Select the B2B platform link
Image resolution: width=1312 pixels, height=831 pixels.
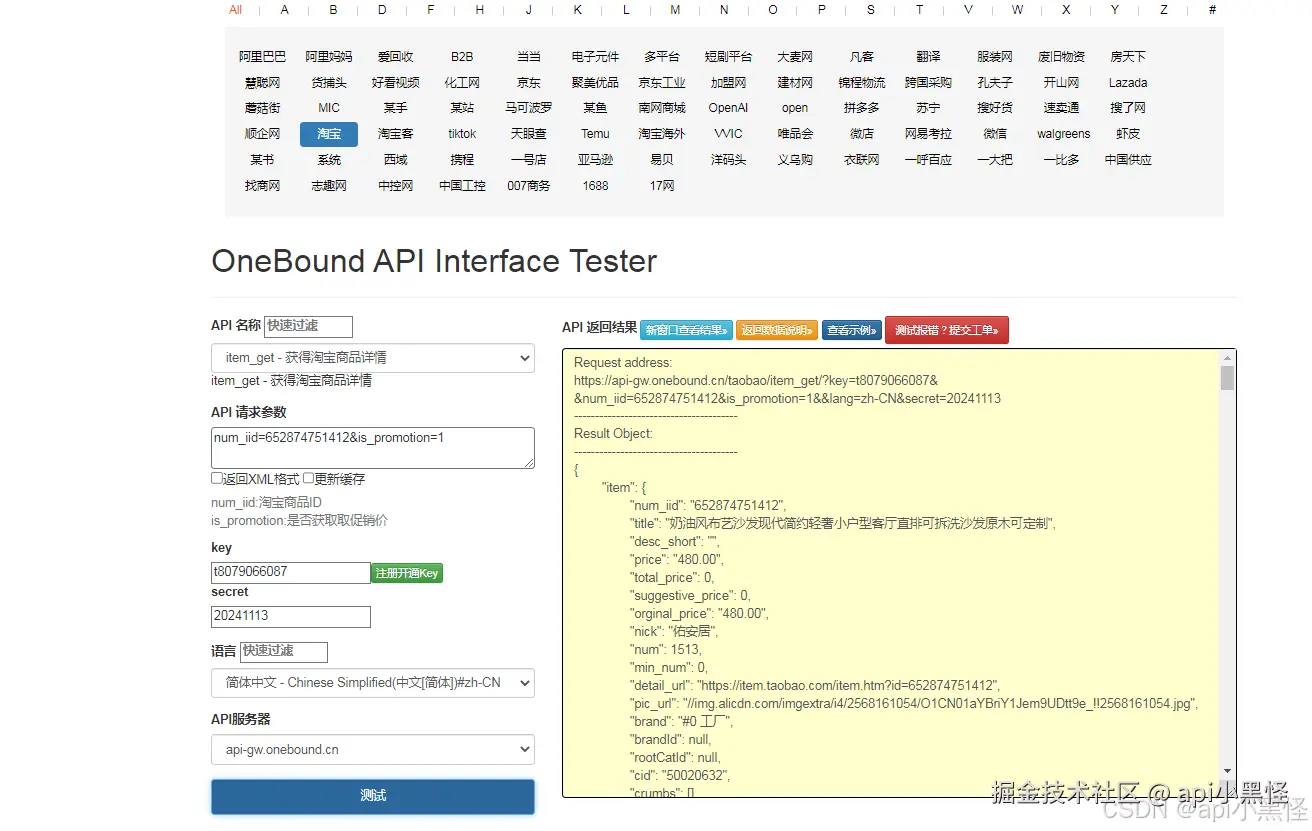pyautogui.click(x=462, y=57)
